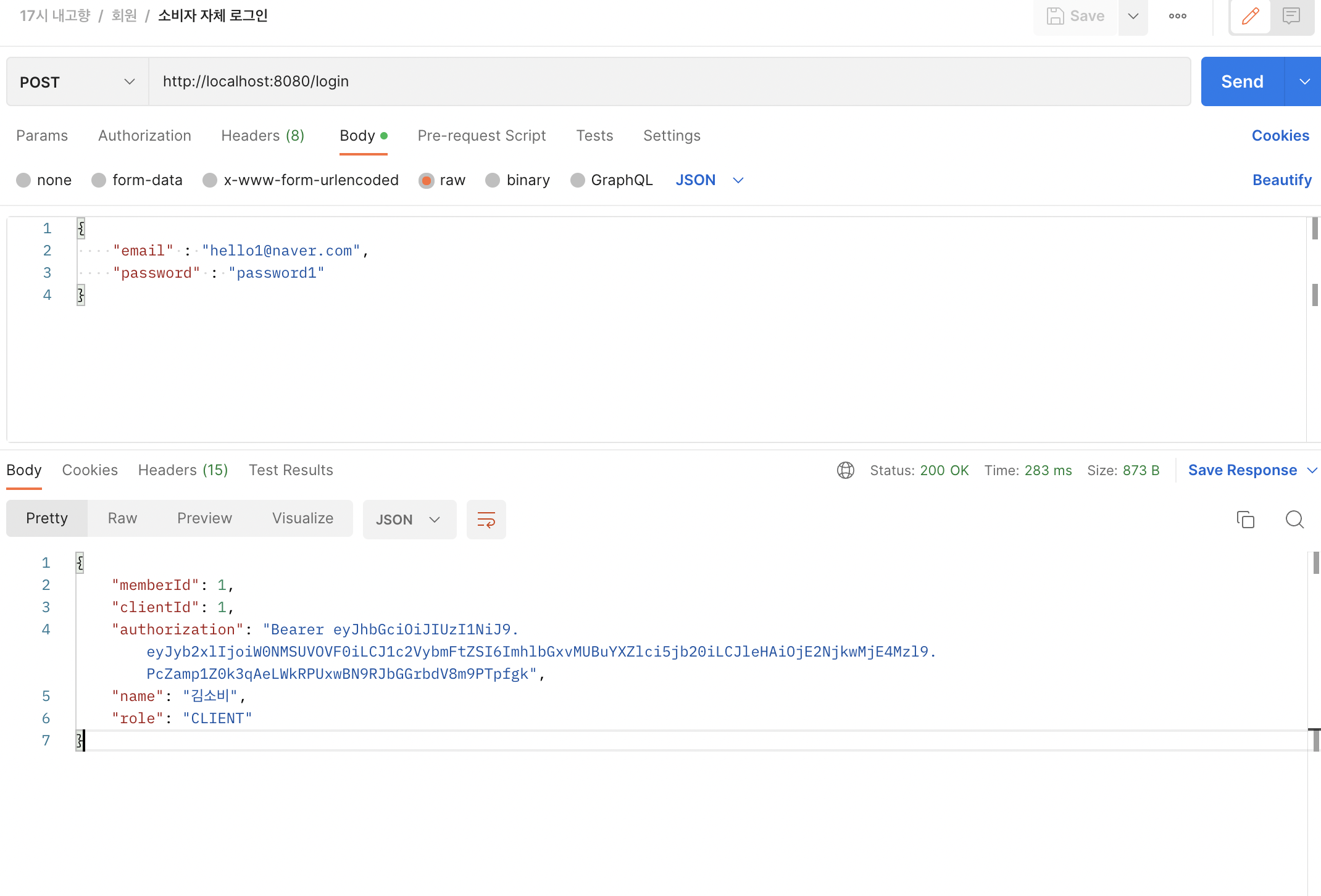Open the request Headers (8) tab
This screenshot has height=896, width=1321.
[x=263, y=136]
